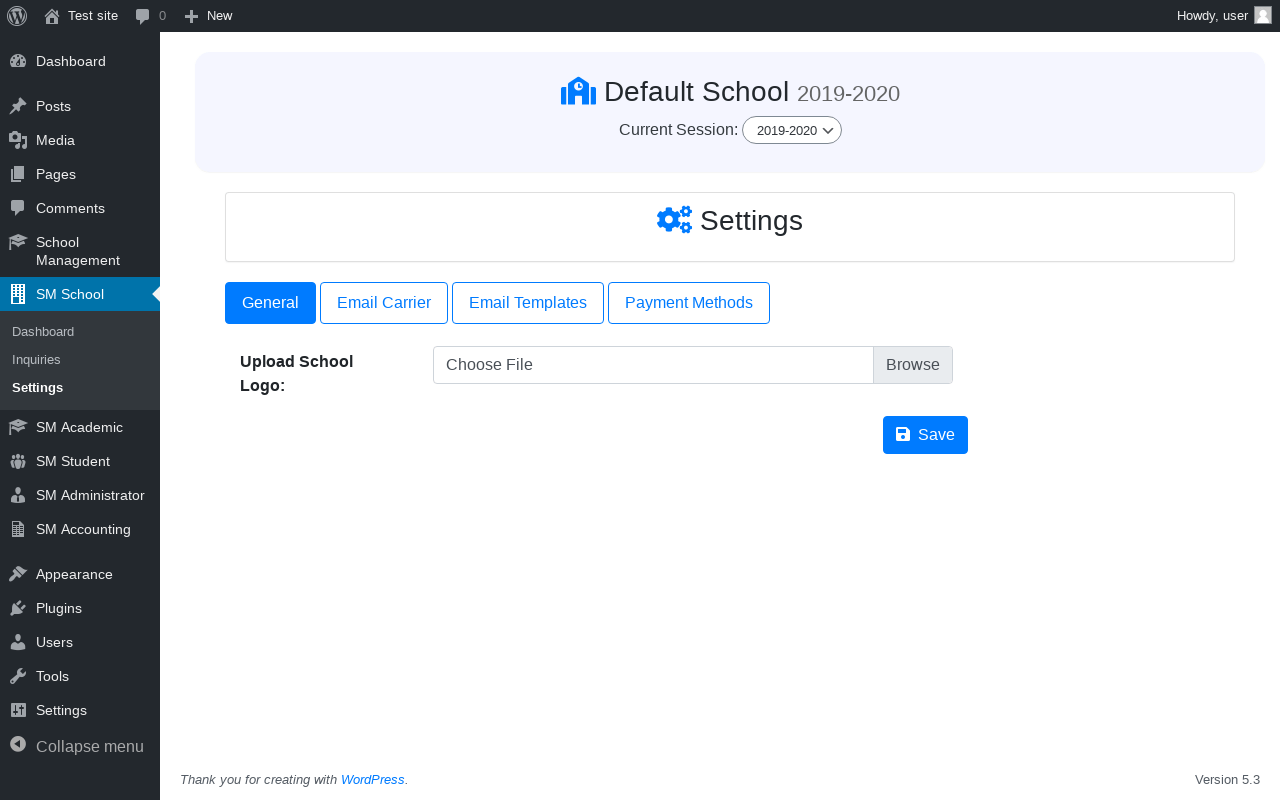Image resolution: width=1280 pixels, height=800 pixels.
Task: Open Inquiries submenu under SM School
Action: 36,359
